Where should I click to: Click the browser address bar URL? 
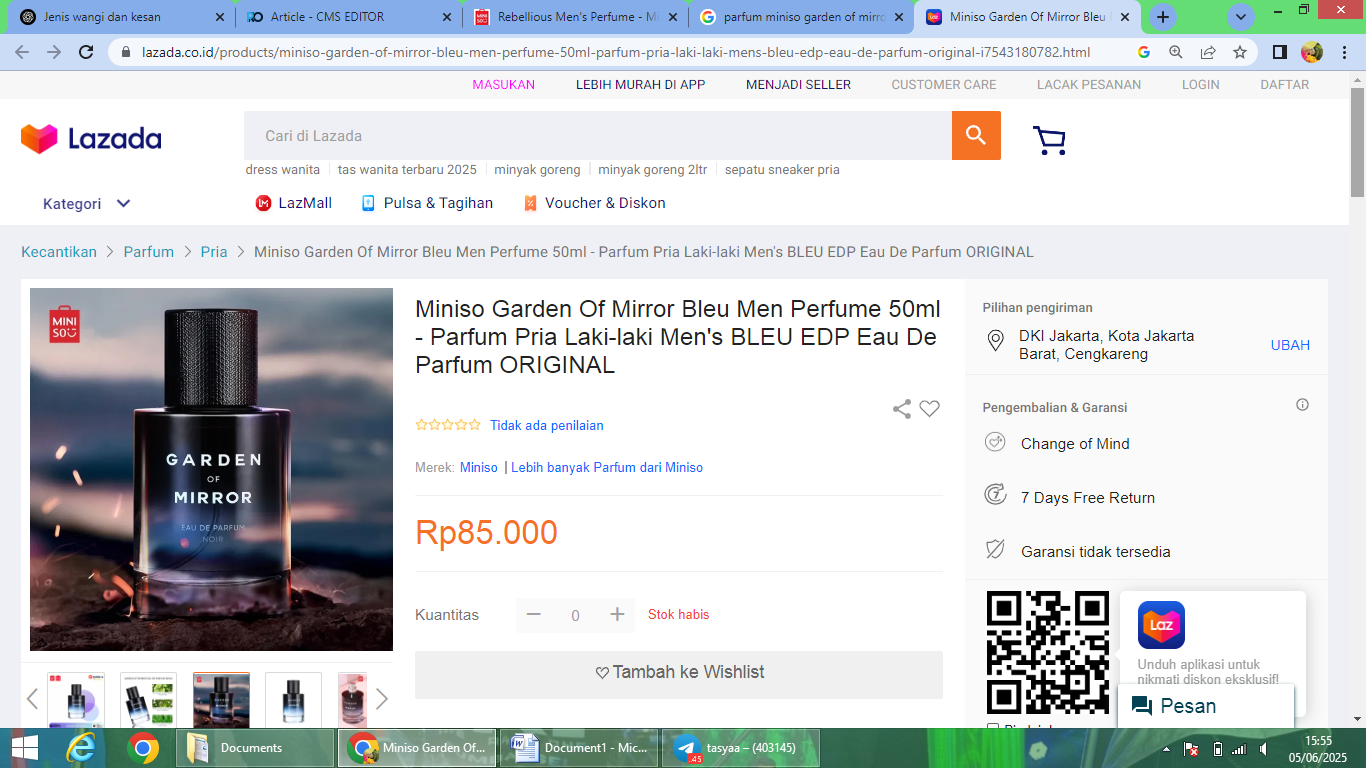click(615, 52)
